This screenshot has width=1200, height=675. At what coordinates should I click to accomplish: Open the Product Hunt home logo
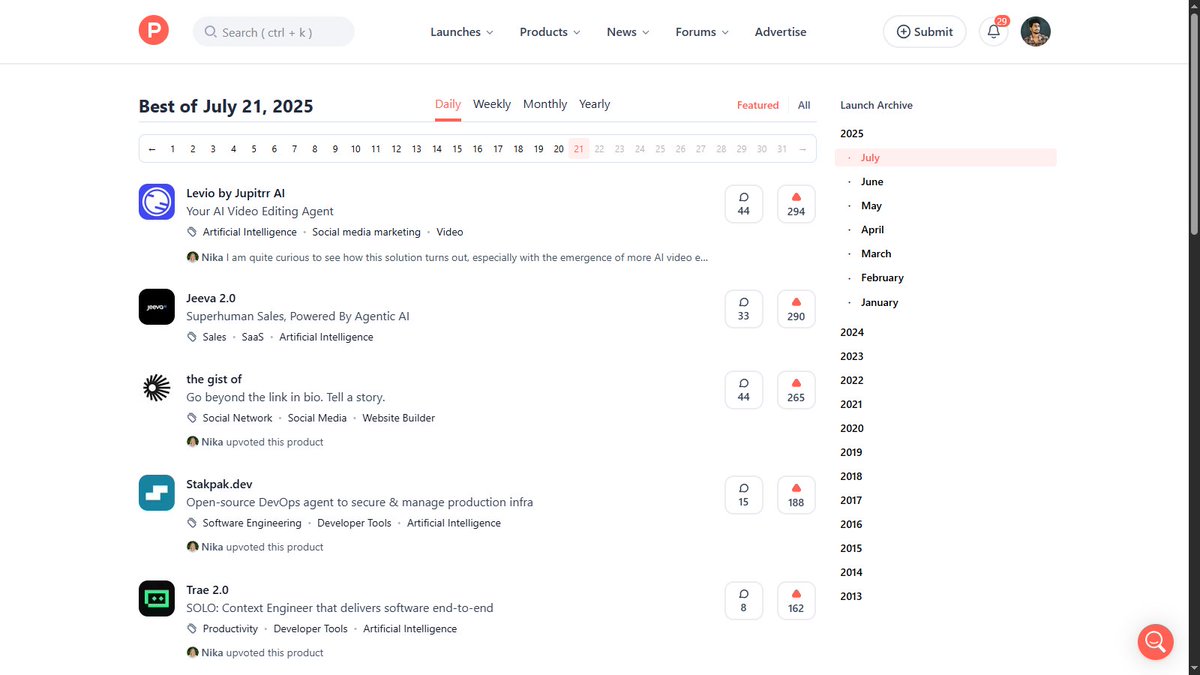tap(155, 32)
